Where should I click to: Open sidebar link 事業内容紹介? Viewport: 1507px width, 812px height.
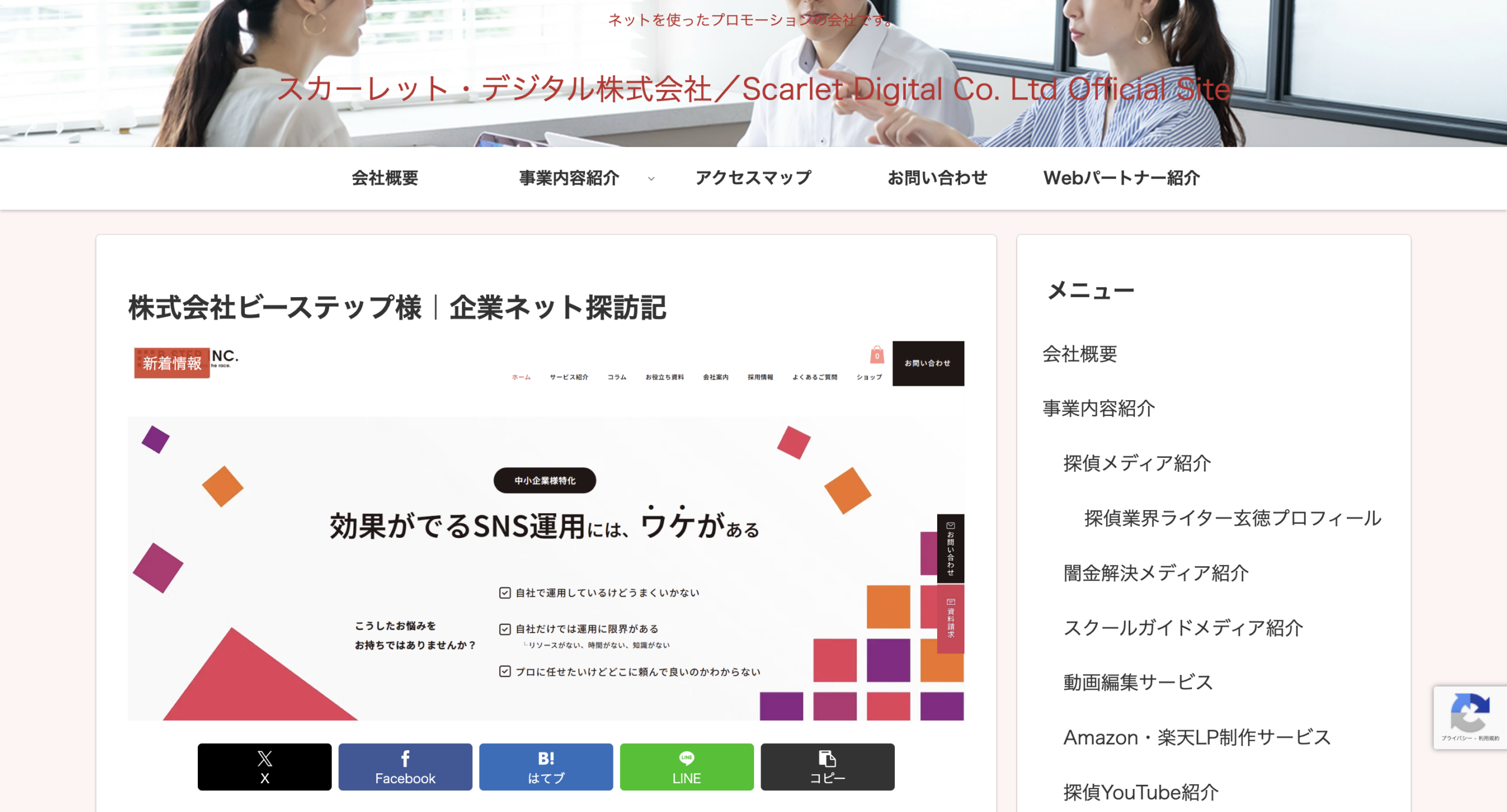point(1098,408)
